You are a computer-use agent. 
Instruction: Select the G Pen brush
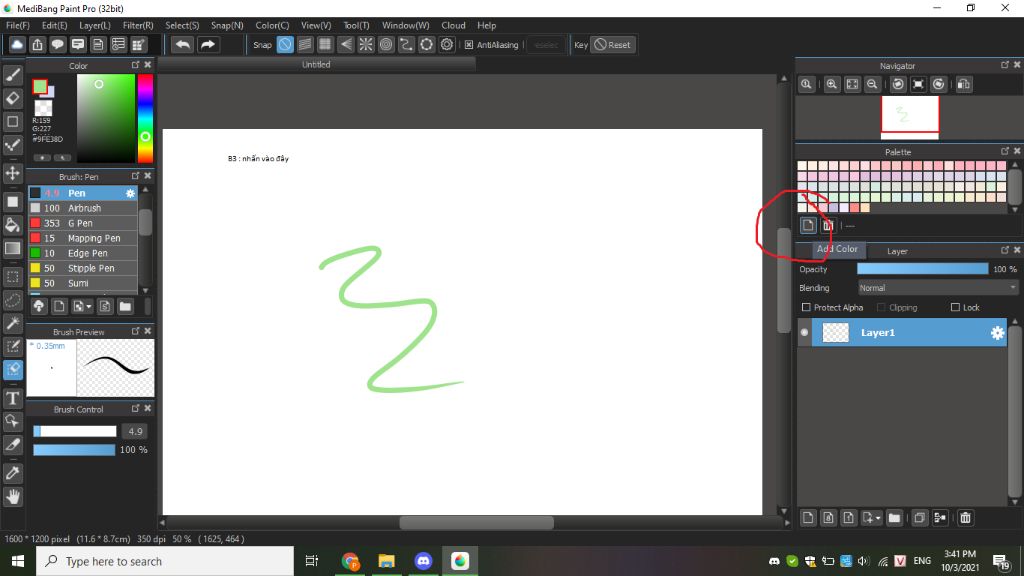point(83,223)
